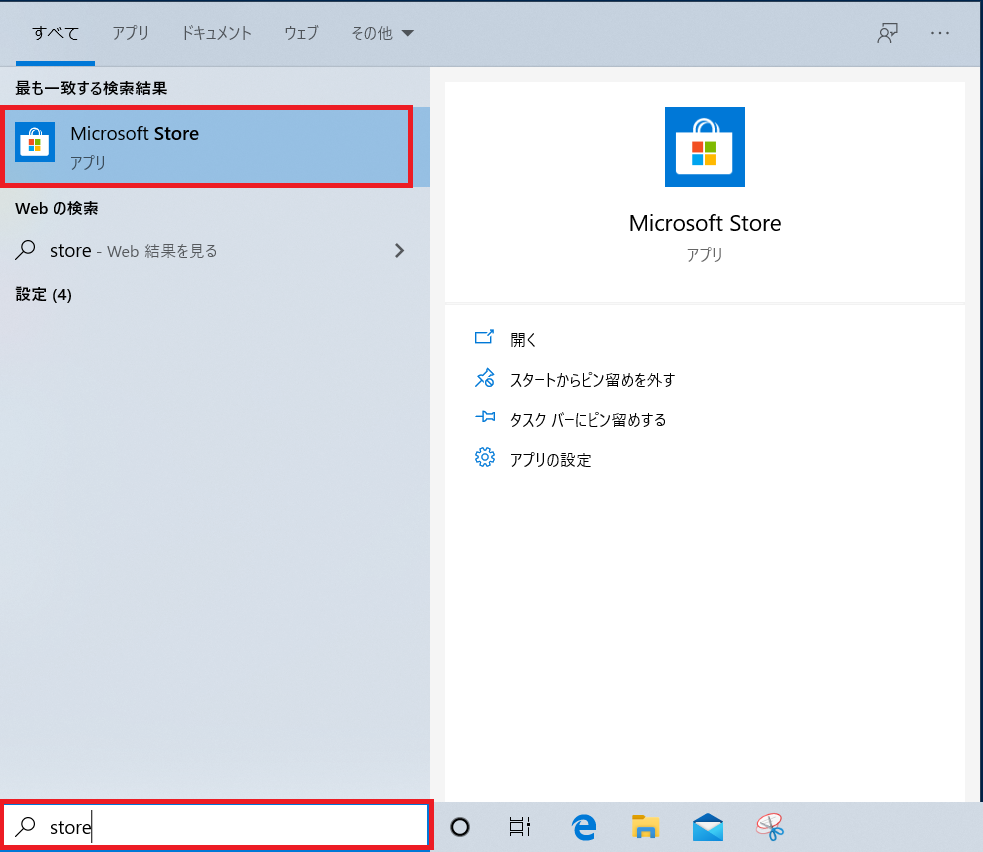The width and height of the screenshot is (983, 852).
Task: Switch to the アプリ tab
Action: pyautogui.click(x=130, y=33)
